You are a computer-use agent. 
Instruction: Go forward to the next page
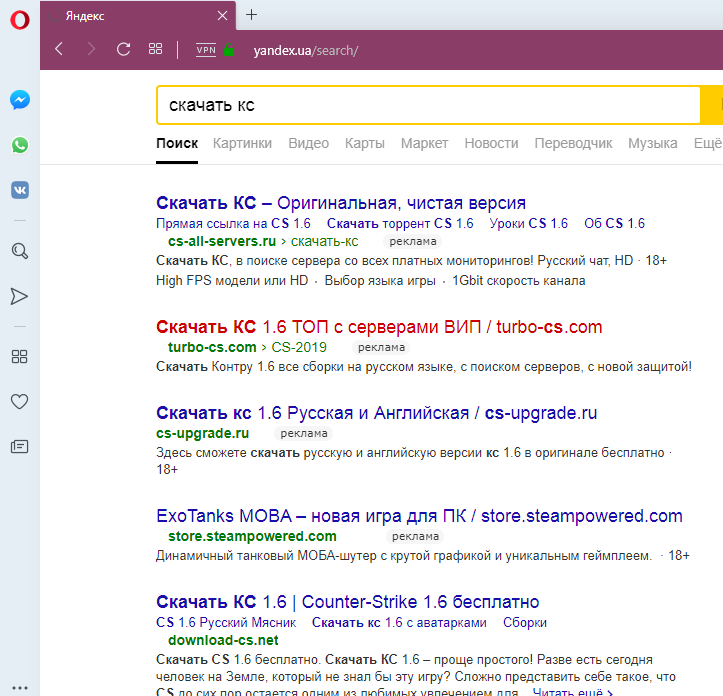91,49
